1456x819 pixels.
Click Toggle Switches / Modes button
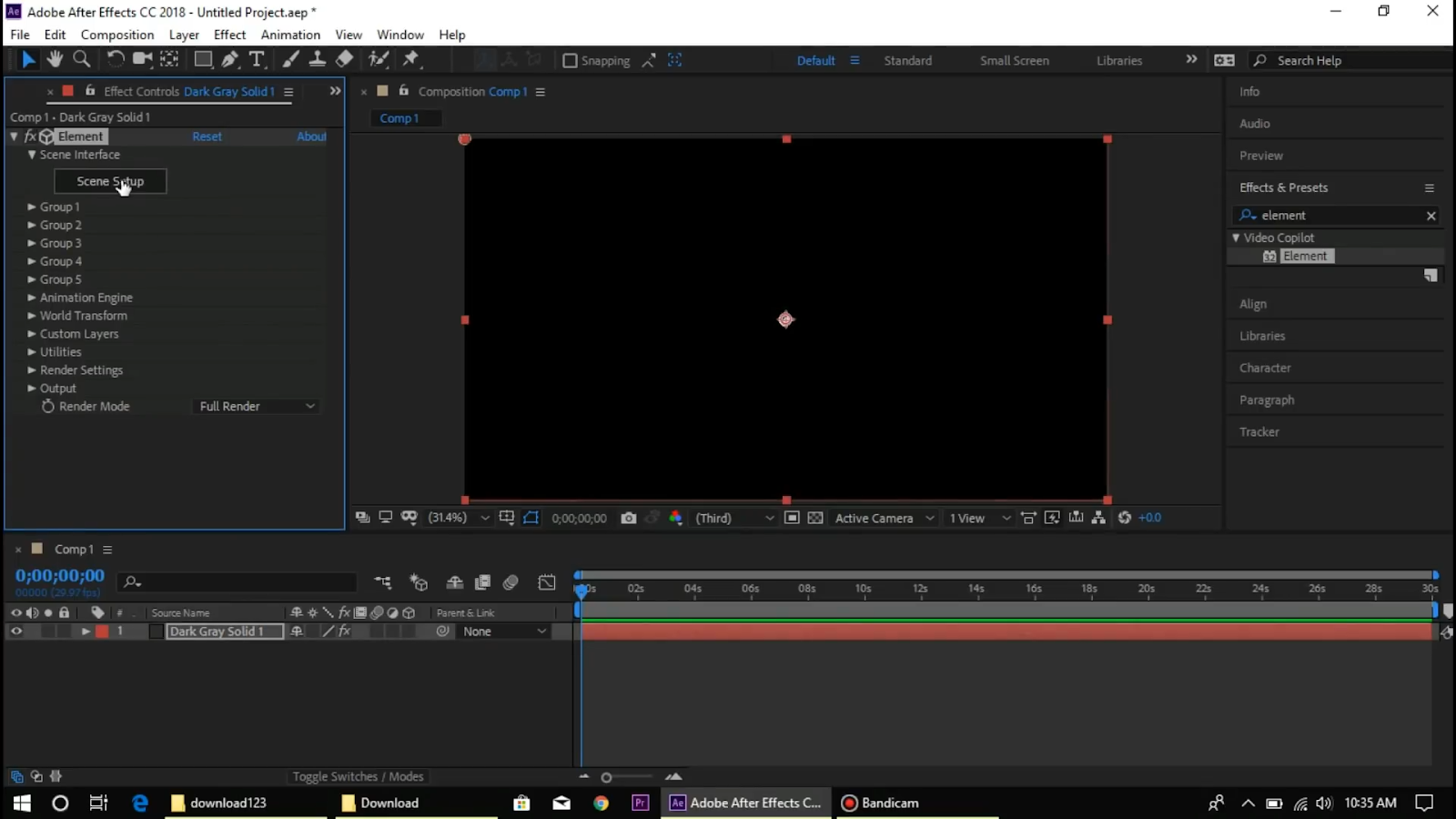point(358,777)
